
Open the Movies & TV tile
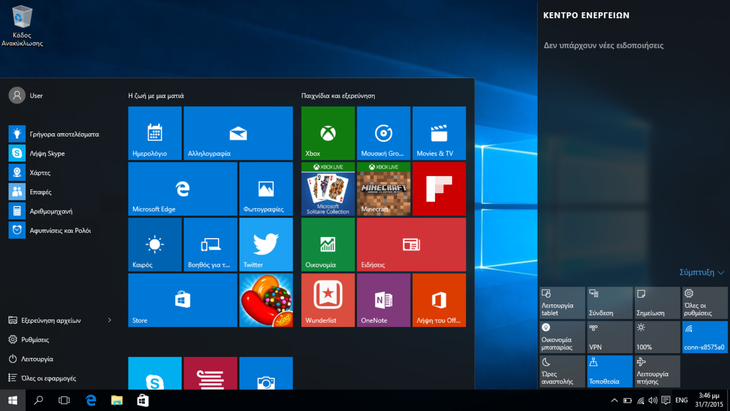point(439,133)
